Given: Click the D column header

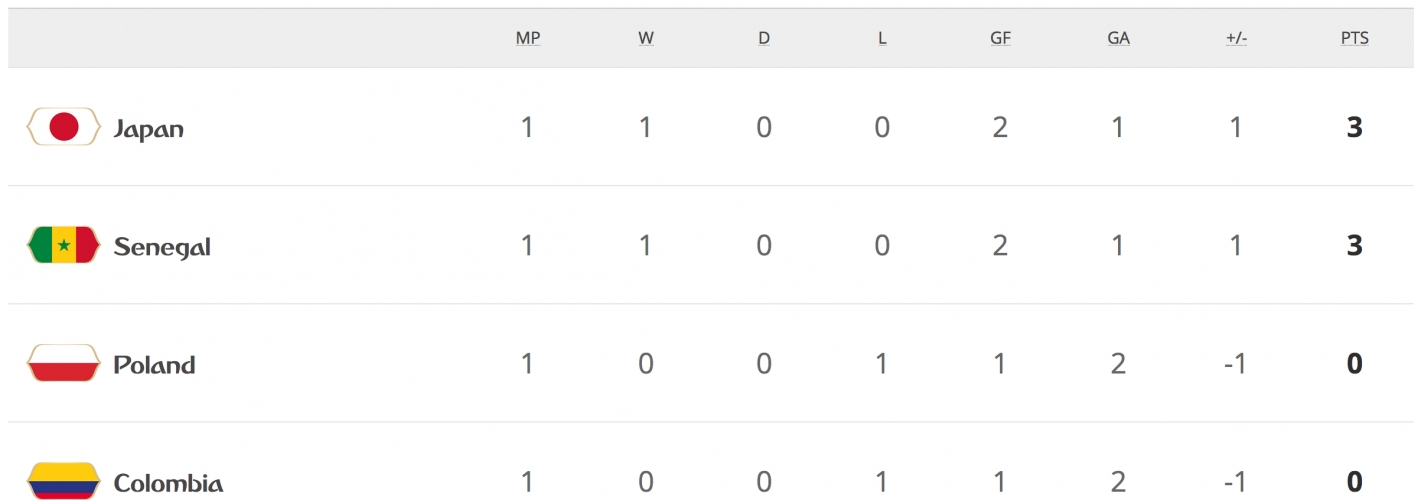Looking at the screenshot, I should (764, 38).
